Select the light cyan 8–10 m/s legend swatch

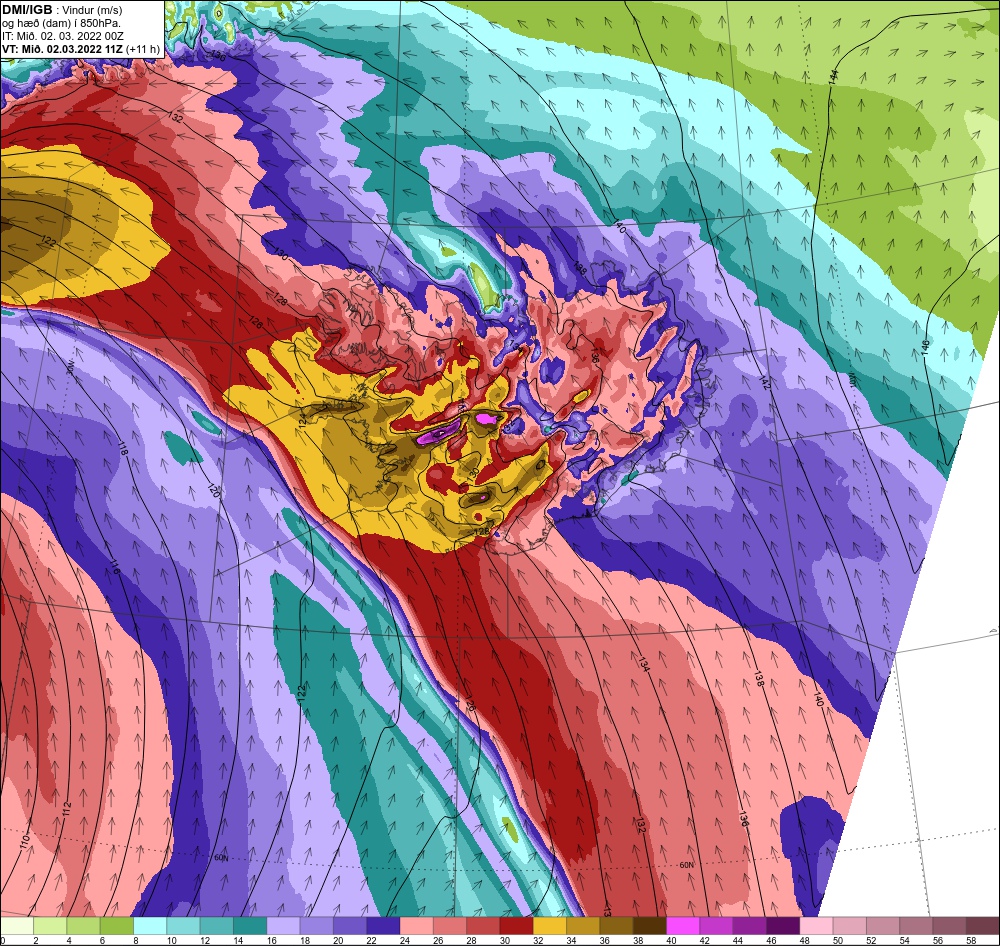[x=150, y=926]
